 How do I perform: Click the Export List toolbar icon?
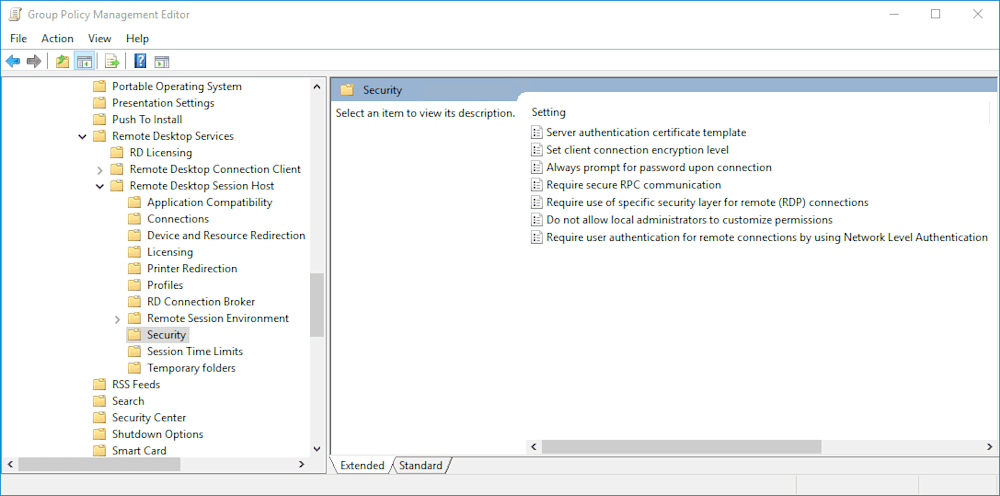112,61
